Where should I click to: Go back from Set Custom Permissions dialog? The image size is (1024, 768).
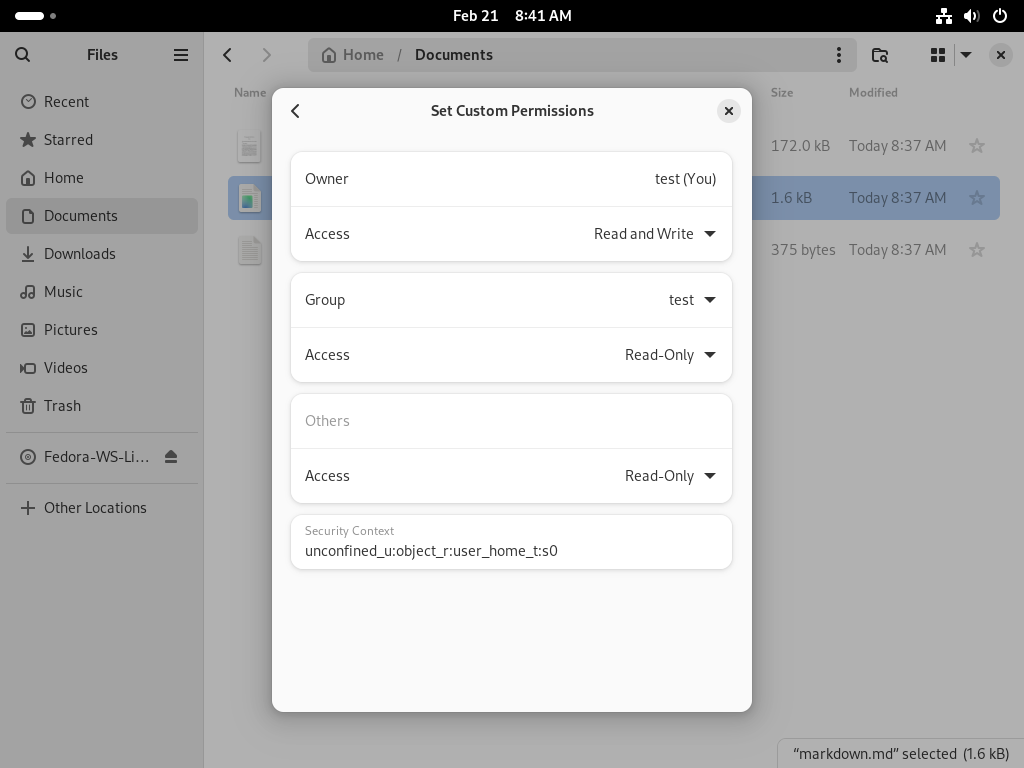[x=295, y=111]
